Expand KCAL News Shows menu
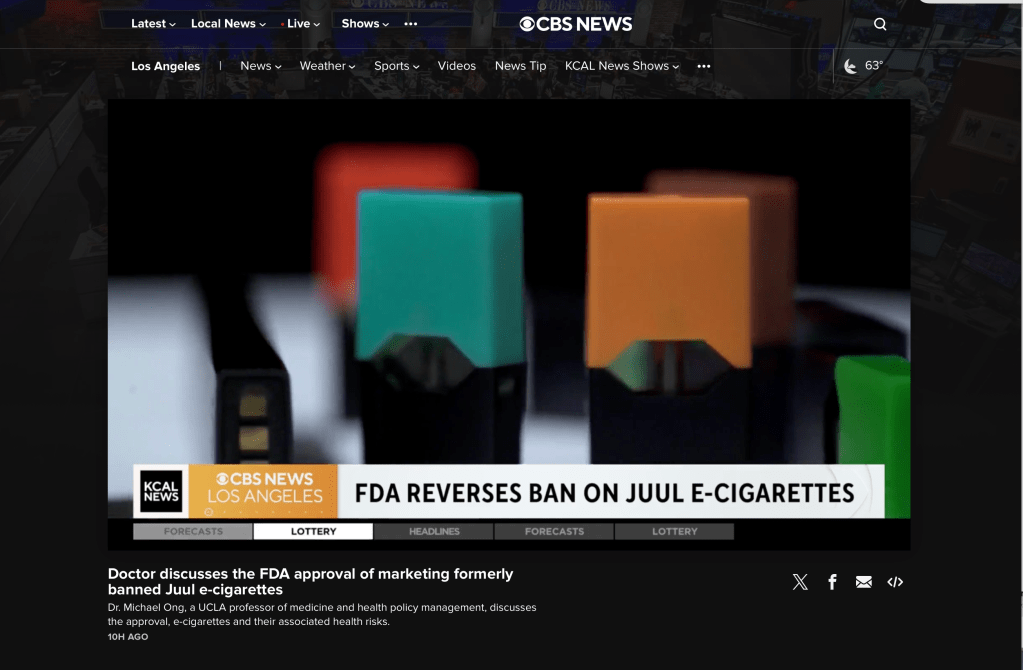 coord(621,66)
